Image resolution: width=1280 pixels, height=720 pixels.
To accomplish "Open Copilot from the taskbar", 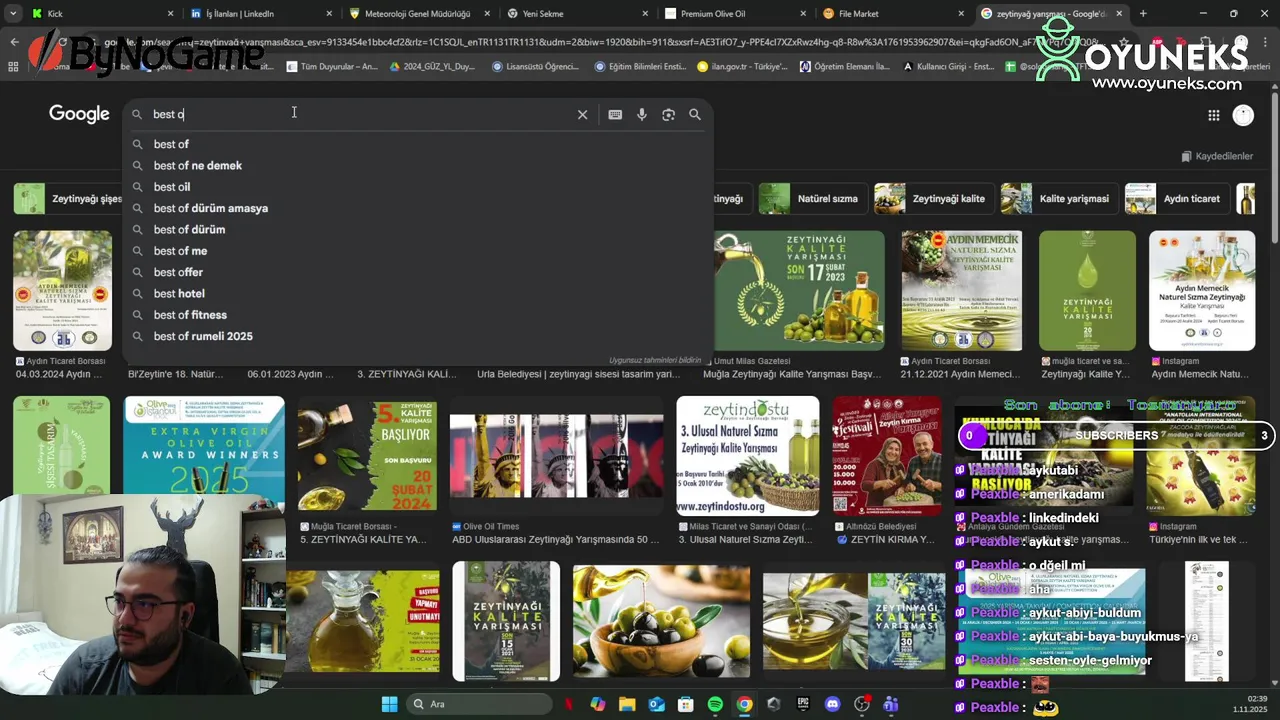I will click(x=598, y=704).
